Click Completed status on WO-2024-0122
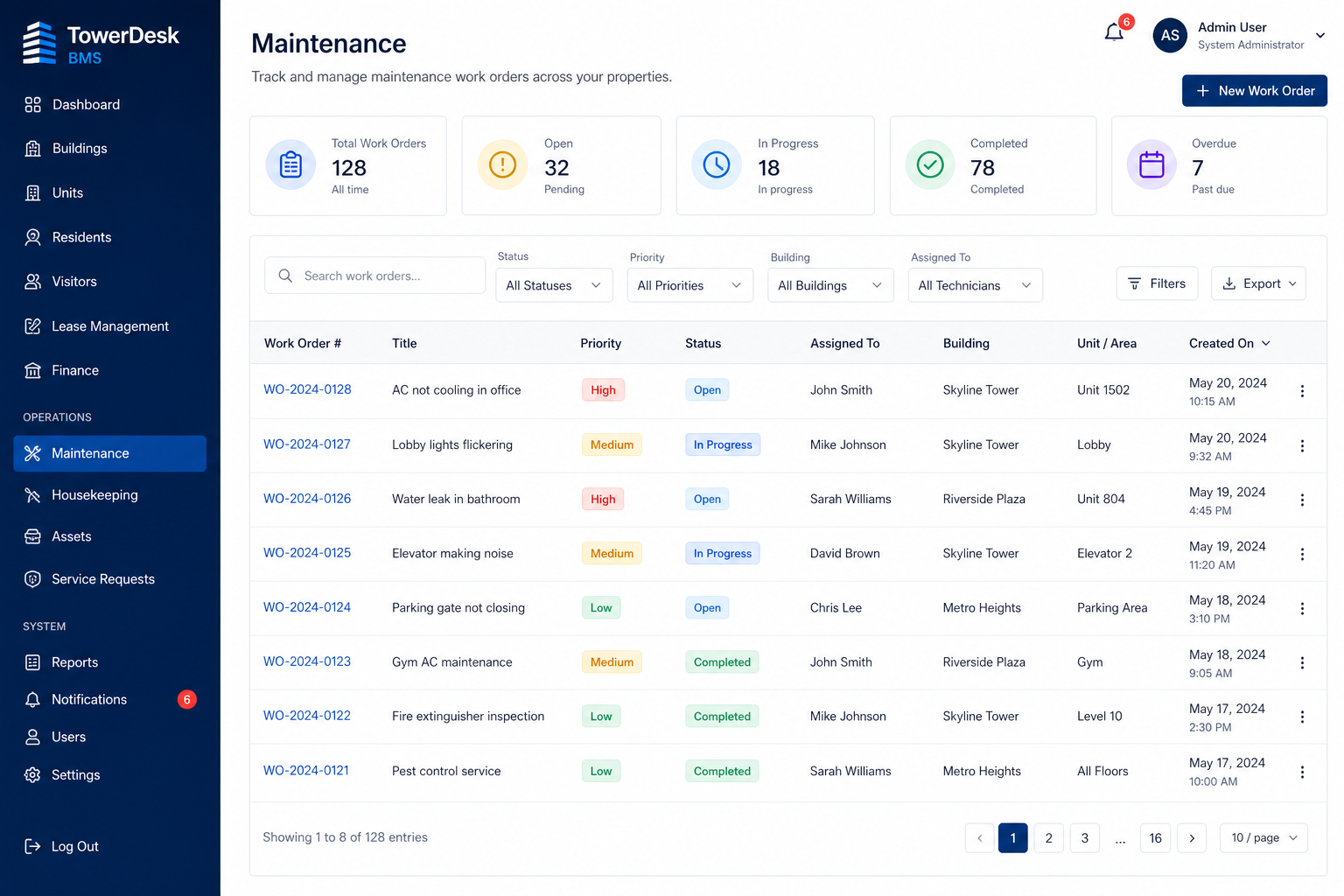Image resolution: width=1344 pixels, height=896 pixels. coord(722,717)
